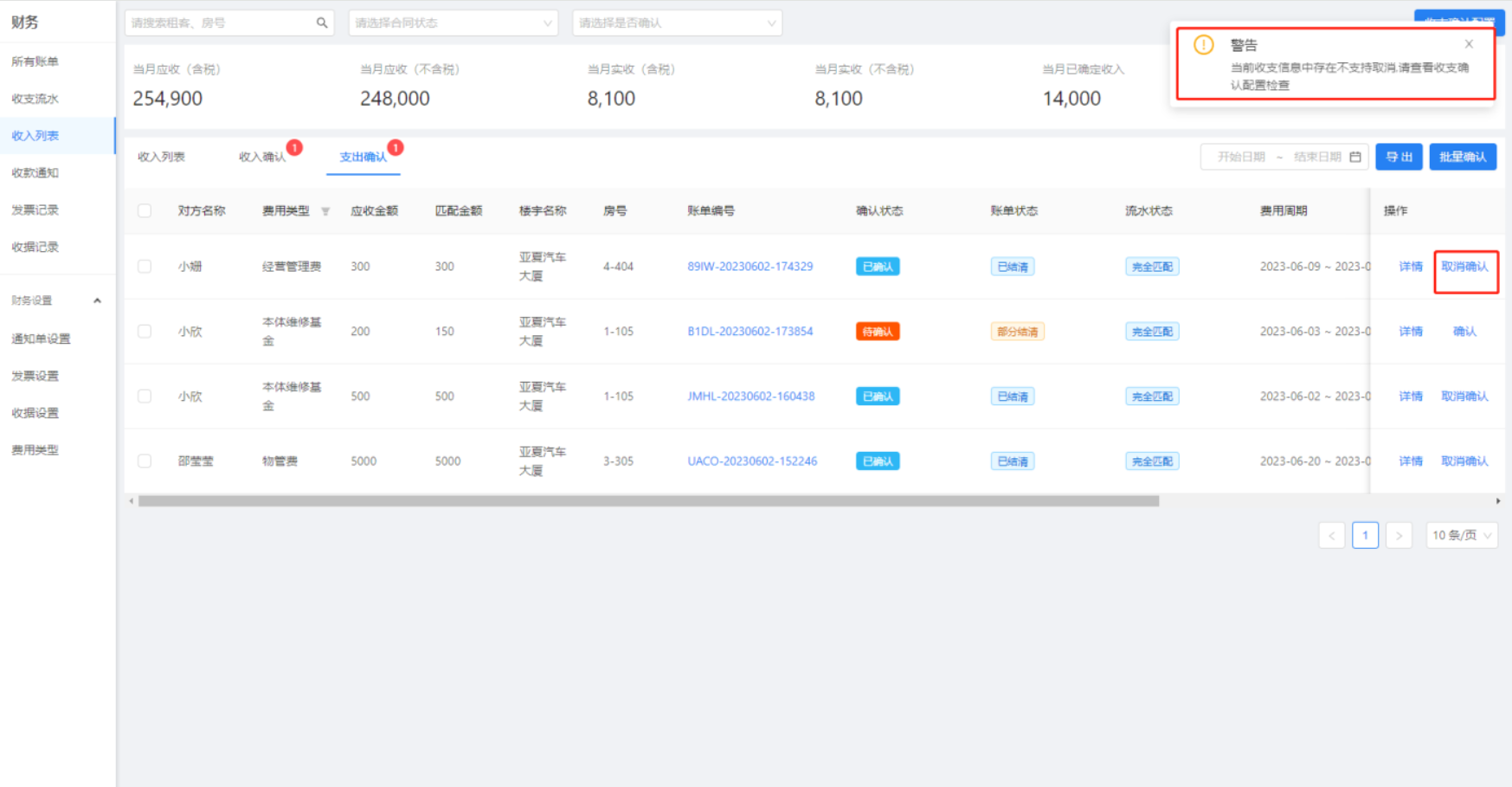Open the contract status dropdown
Image resolution: width=1512 pixels, height=787 pixels.
coord(454,23)
